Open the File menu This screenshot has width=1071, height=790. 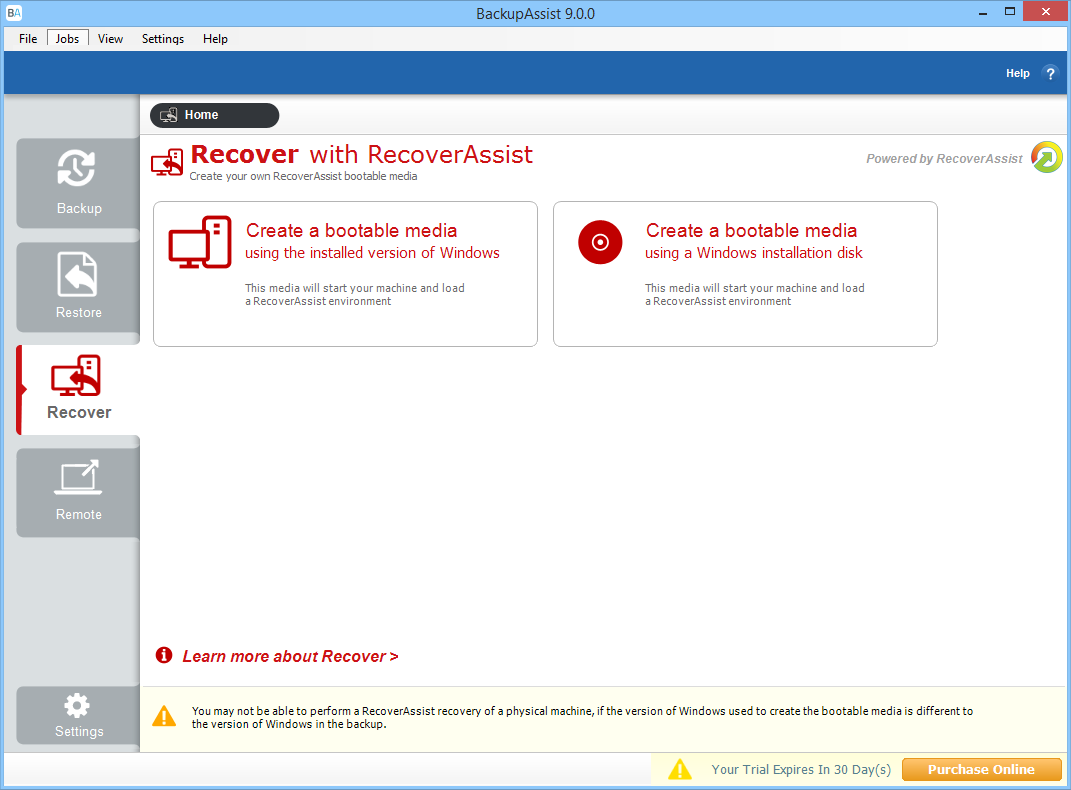tap(28, 39)
